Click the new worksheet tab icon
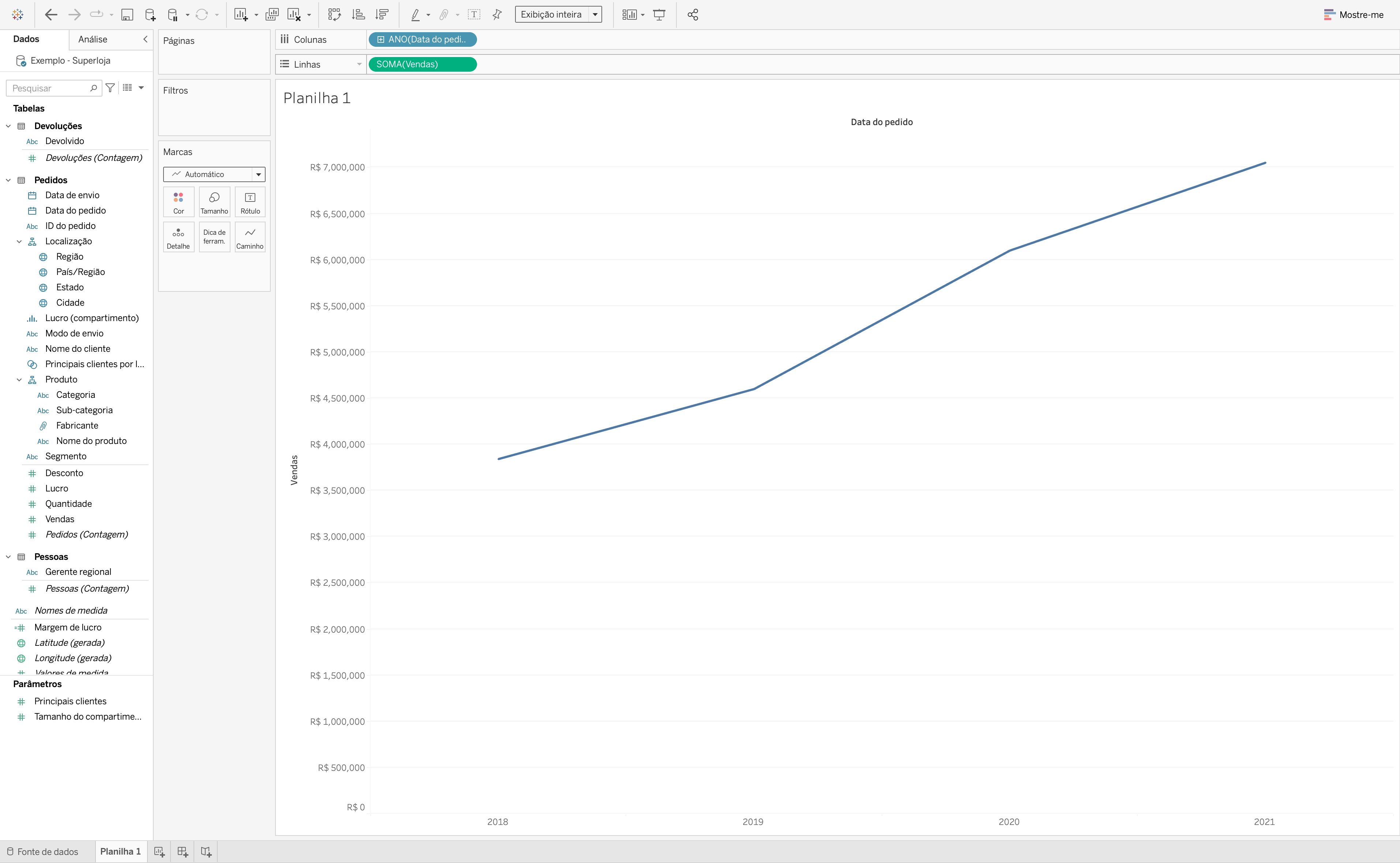 [x=160, y=852]
